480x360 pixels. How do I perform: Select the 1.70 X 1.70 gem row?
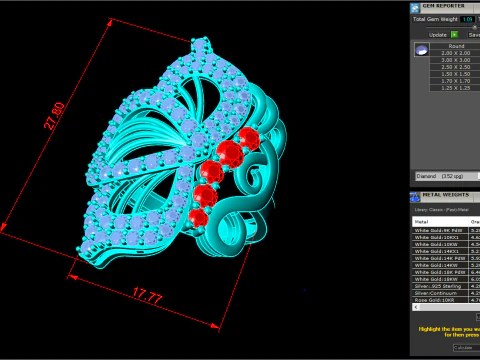(455, 81)
